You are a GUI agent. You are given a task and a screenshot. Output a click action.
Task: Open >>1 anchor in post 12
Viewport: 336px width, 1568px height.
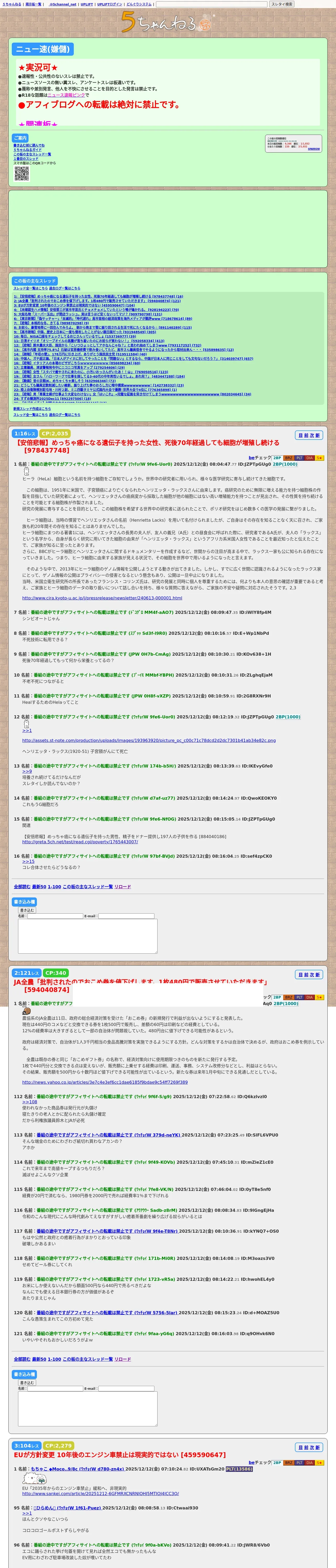point(27,730)
